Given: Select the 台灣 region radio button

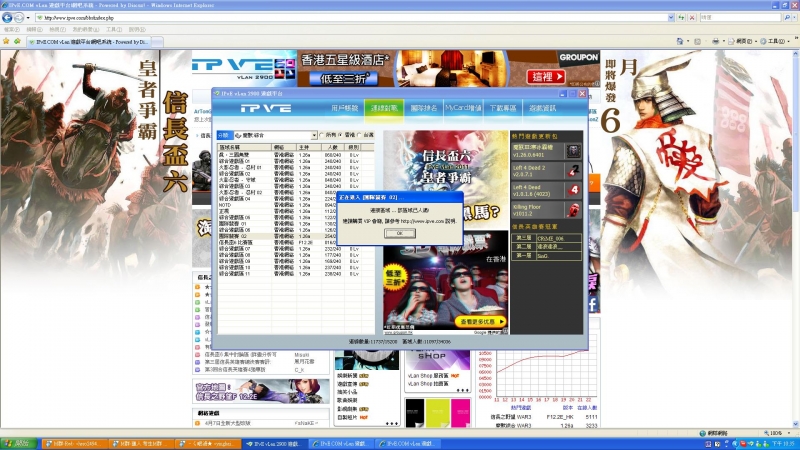Looking at the screenshot, I should click(x=361, y=134).
